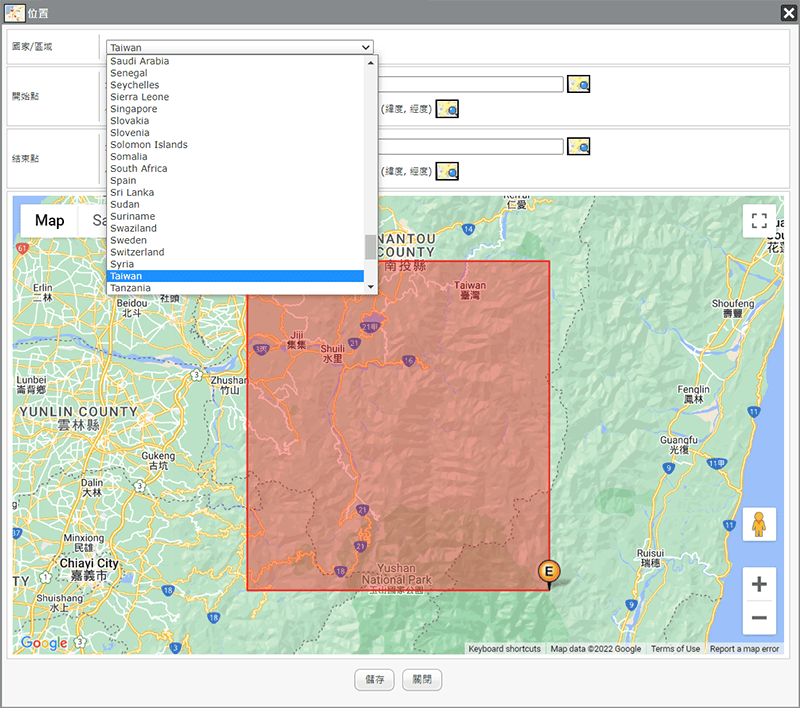The image size is (800, 708).
Task: Toggle fullscreen map view
Action: [x=759, y=221]
